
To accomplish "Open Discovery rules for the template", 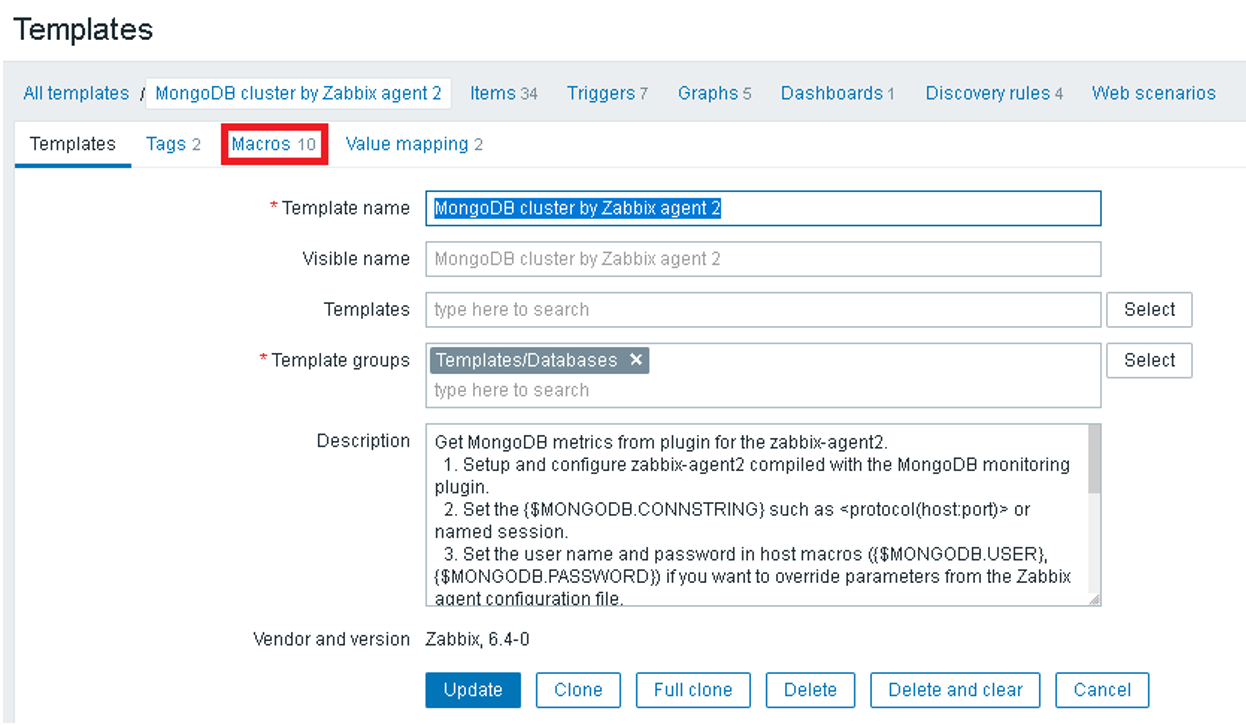I will coord(994,93).
